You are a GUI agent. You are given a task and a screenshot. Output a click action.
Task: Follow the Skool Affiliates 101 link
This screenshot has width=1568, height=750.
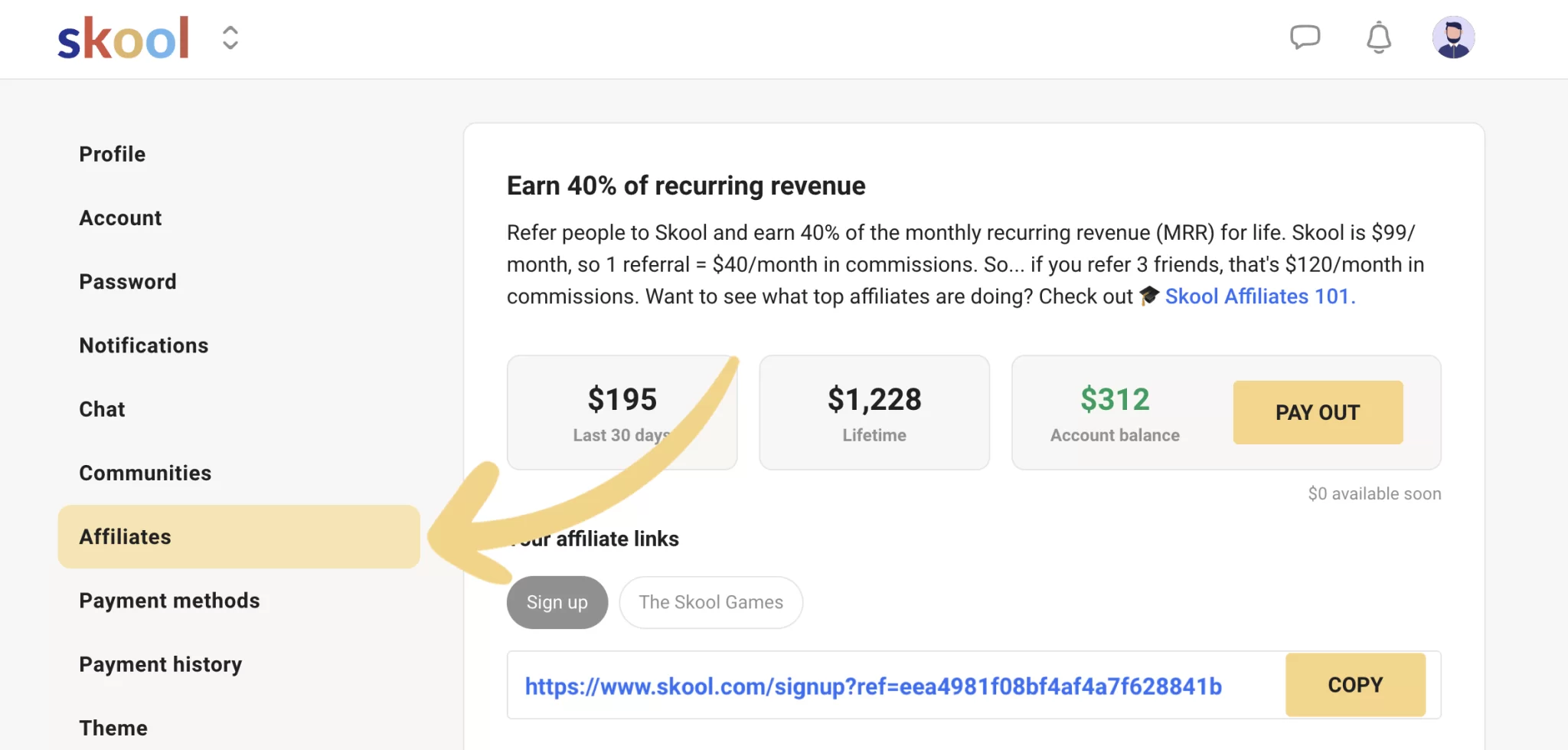[1259, 296]
